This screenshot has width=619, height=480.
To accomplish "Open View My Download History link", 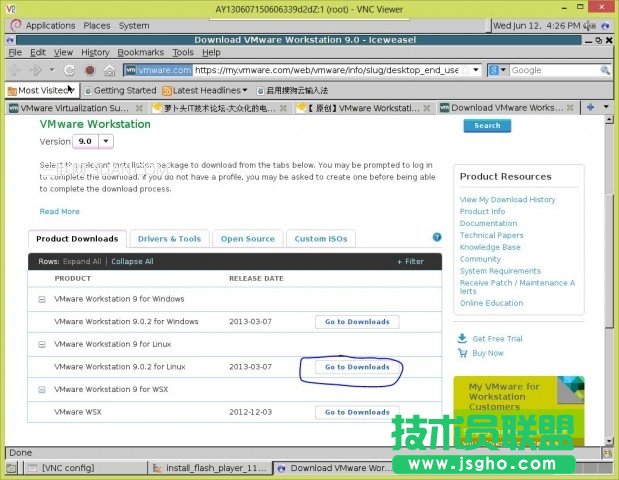I will point(507,200).
